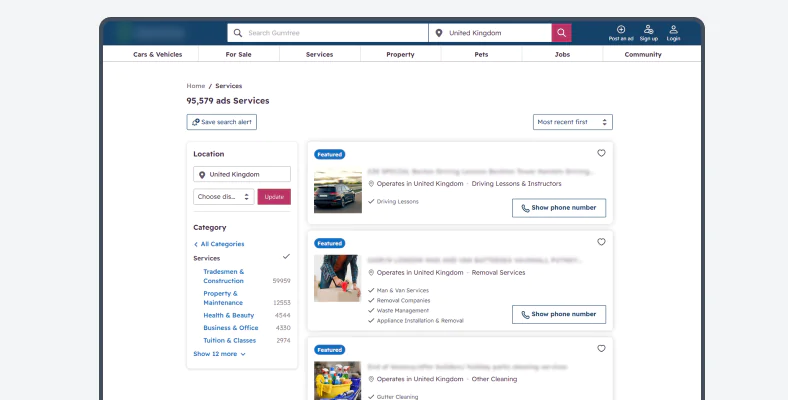Click the Update location button
Image resolution: width=788 pixels, height=400 pixels.
click(x=274, y=197)
